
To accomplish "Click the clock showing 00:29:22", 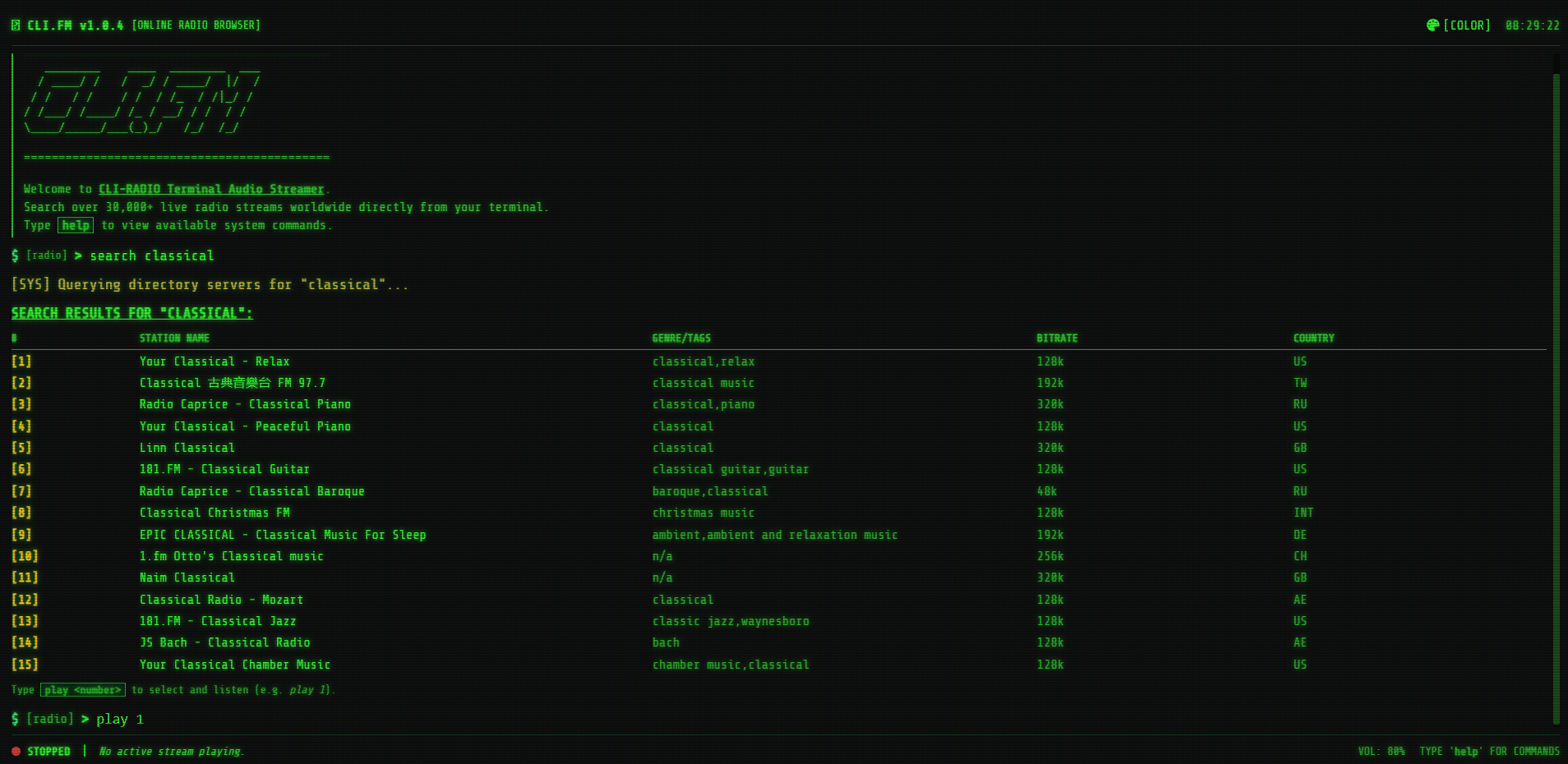I will (x=1532, y=25).
